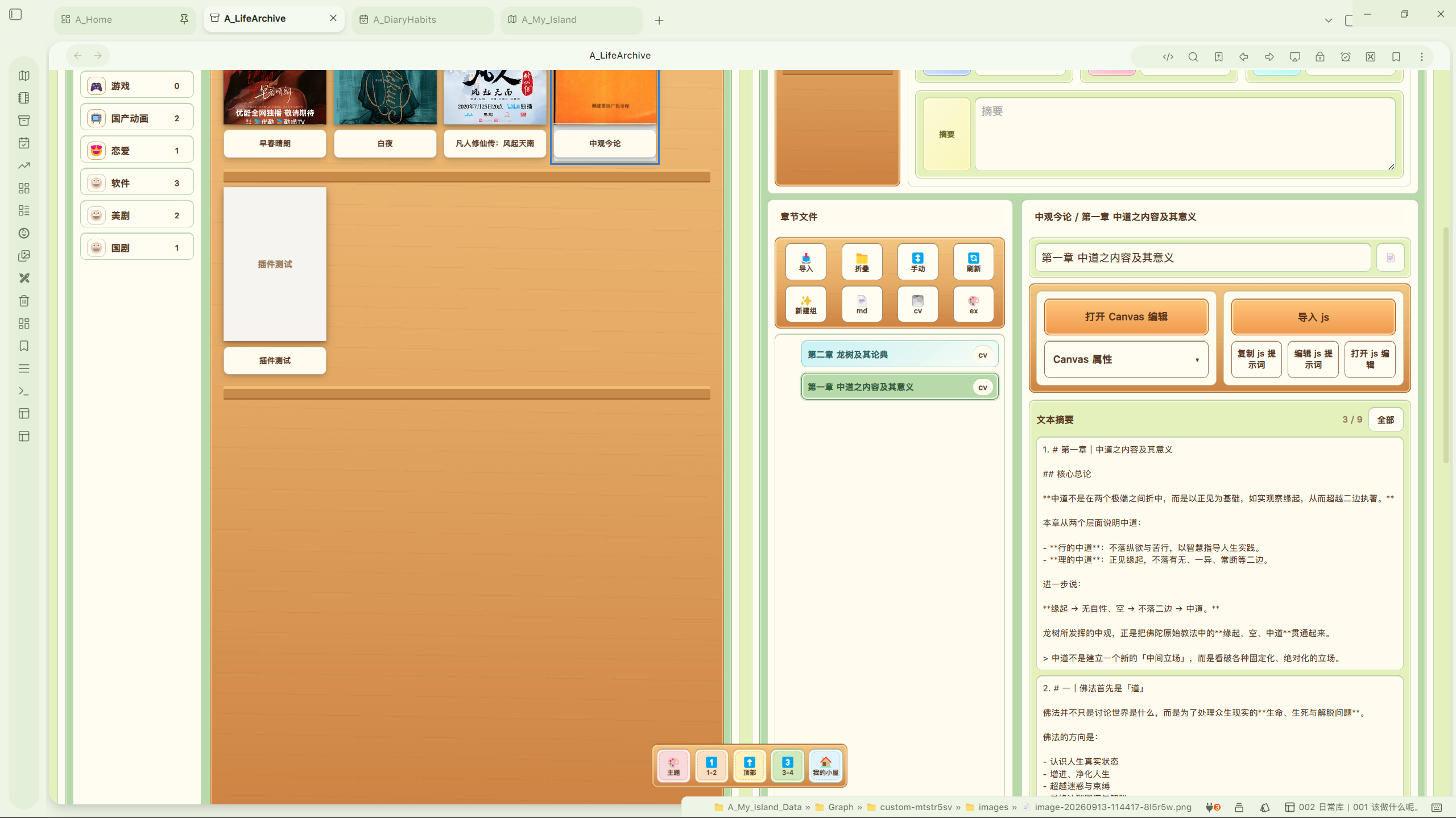Switch to the A_My_Island tab
The image size is (1456, 818).
571,19
